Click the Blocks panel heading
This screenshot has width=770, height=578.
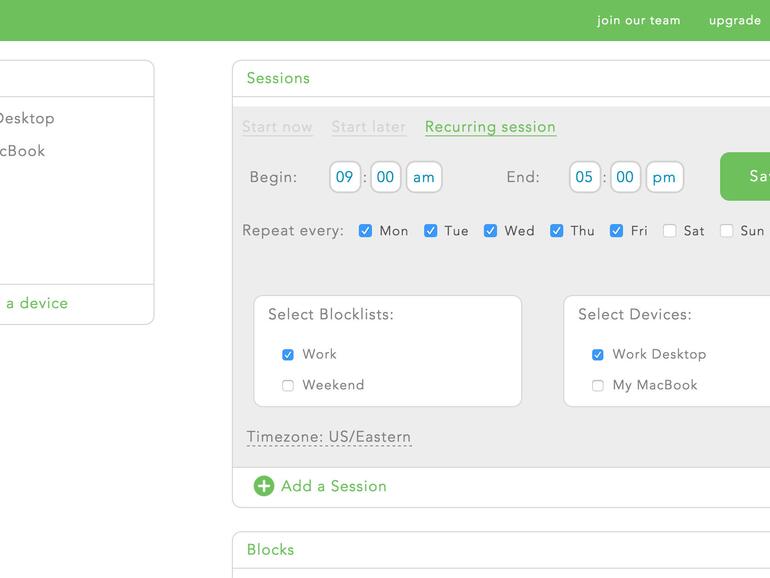tap(271, 550)
